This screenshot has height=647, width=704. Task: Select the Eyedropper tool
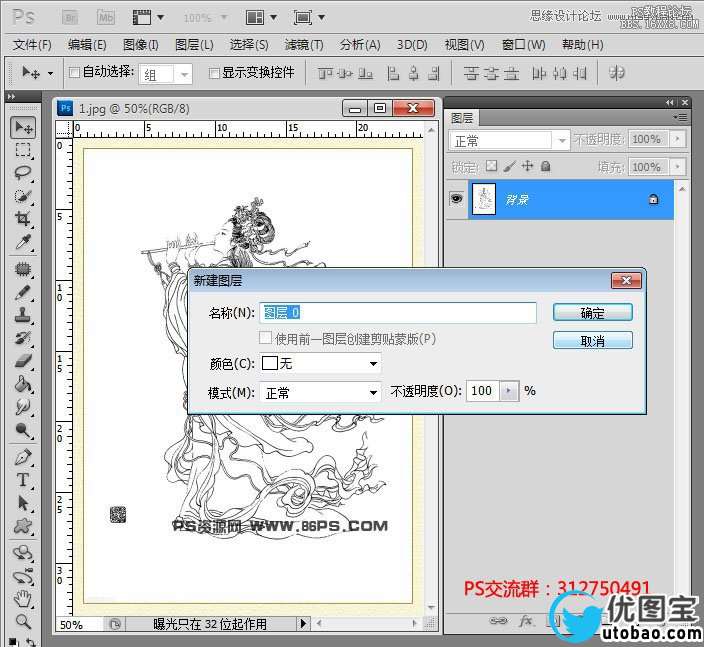(23, 242)
